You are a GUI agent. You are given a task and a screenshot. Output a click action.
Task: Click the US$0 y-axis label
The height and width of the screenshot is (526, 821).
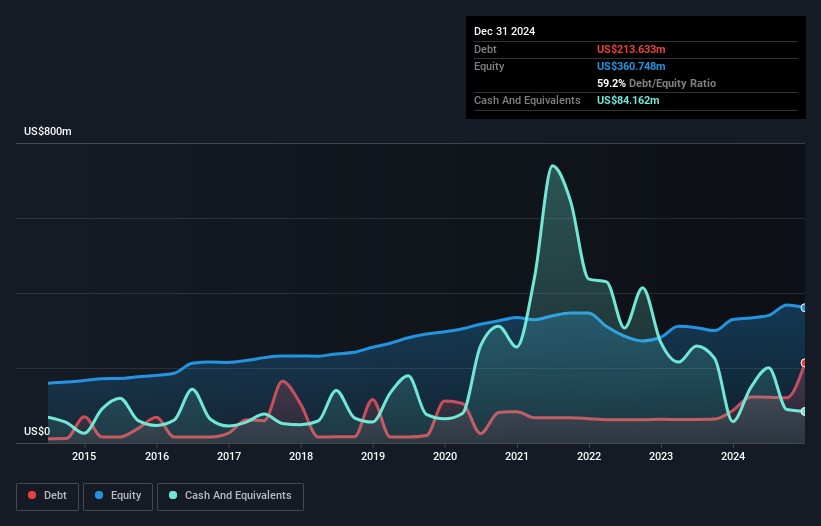(36, 432)
